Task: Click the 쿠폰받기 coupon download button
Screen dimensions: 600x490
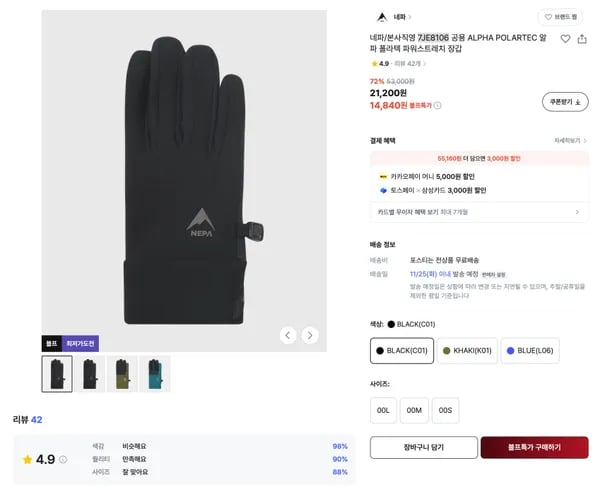Action: click(x=565, y=102)
